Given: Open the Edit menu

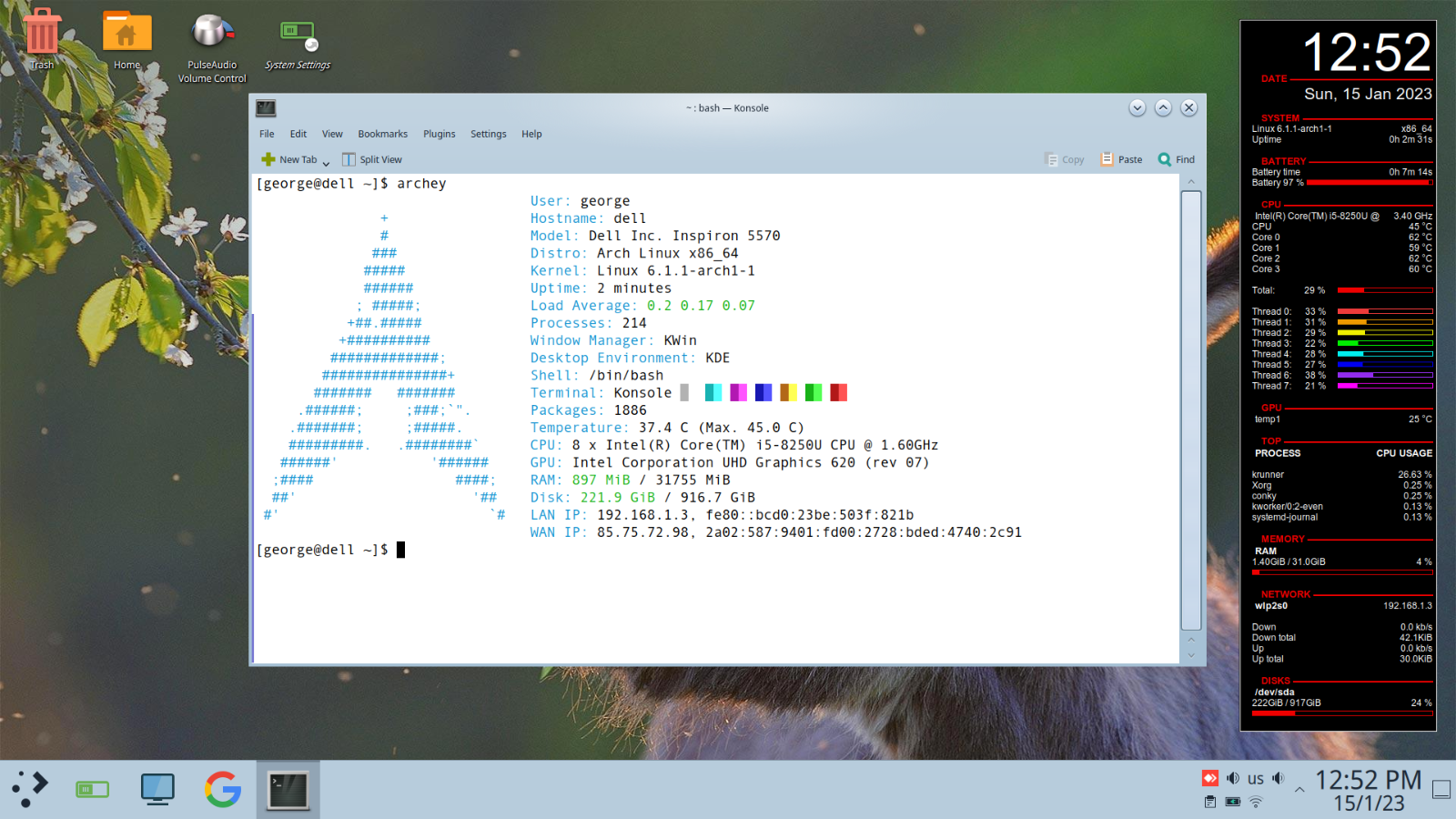Looking at the screenshot, I should 298,134.
